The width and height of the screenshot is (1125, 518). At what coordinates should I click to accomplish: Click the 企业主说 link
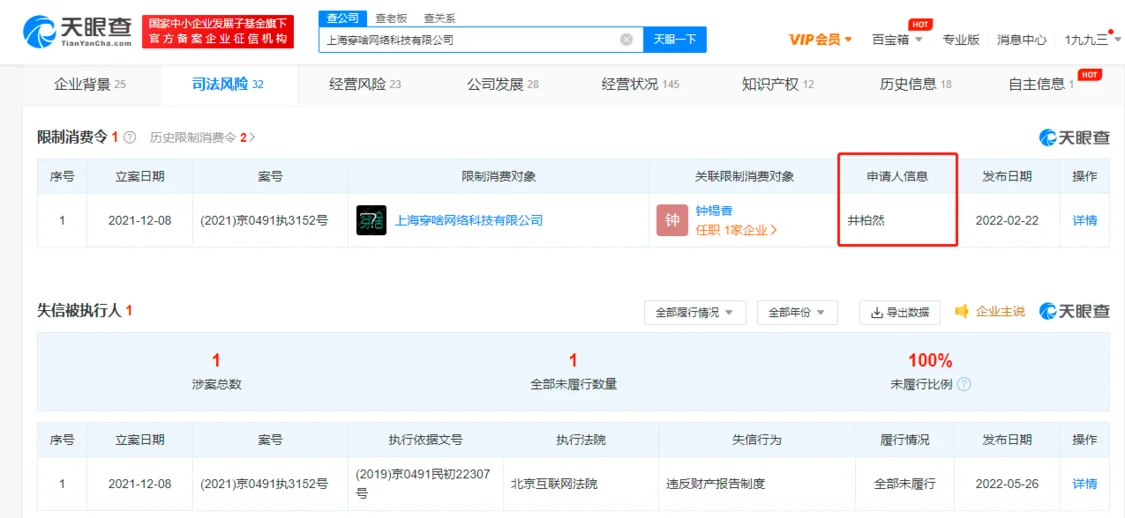click(x=999, y=311)
